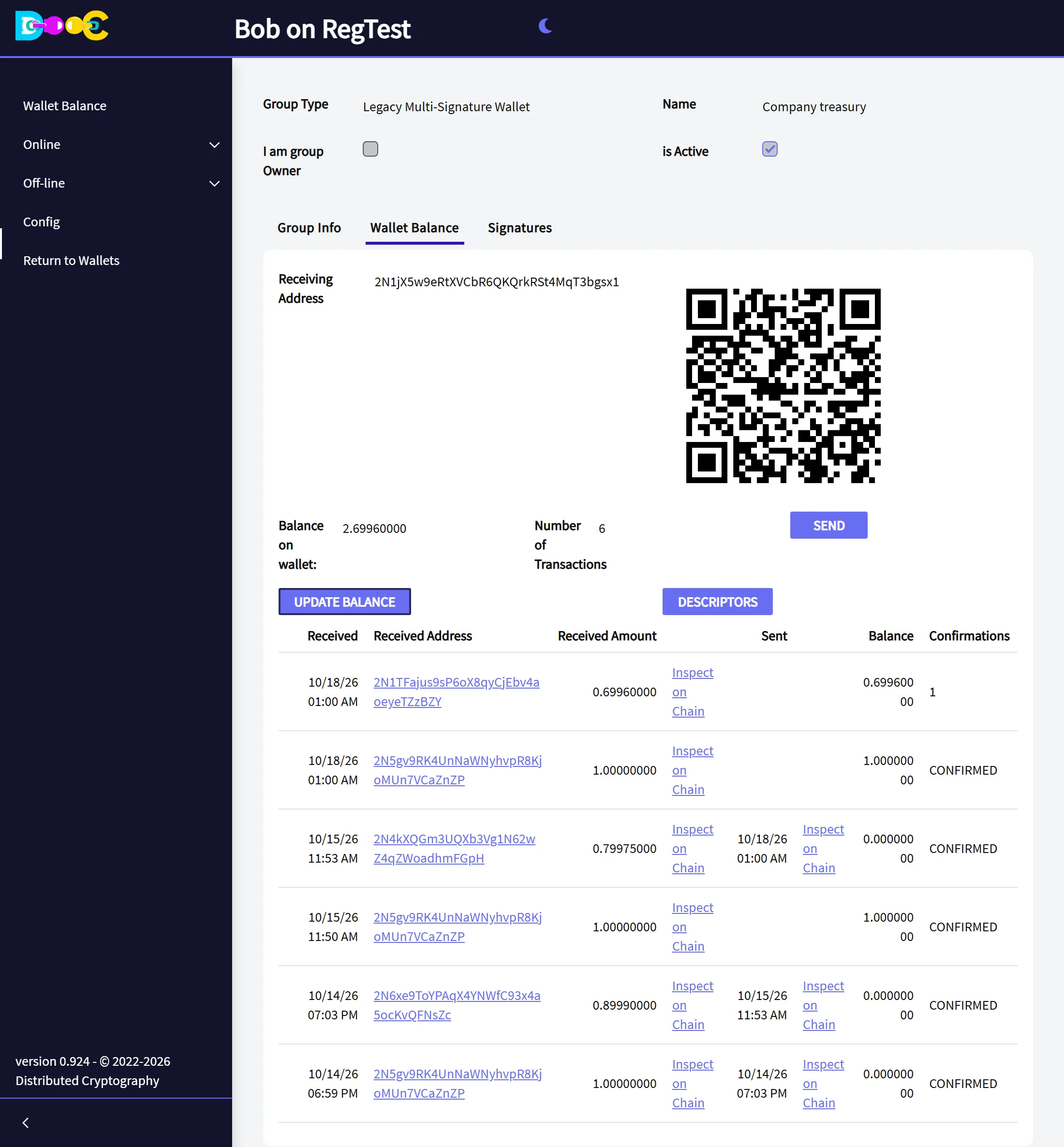Click the receiving address QR code

pos(783,385)
